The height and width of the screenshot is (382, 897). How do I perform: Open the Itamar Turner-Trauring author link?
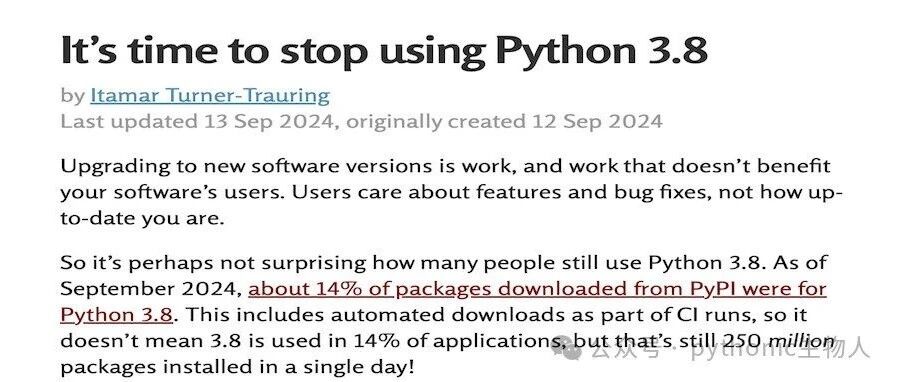(x=210, y=95)
